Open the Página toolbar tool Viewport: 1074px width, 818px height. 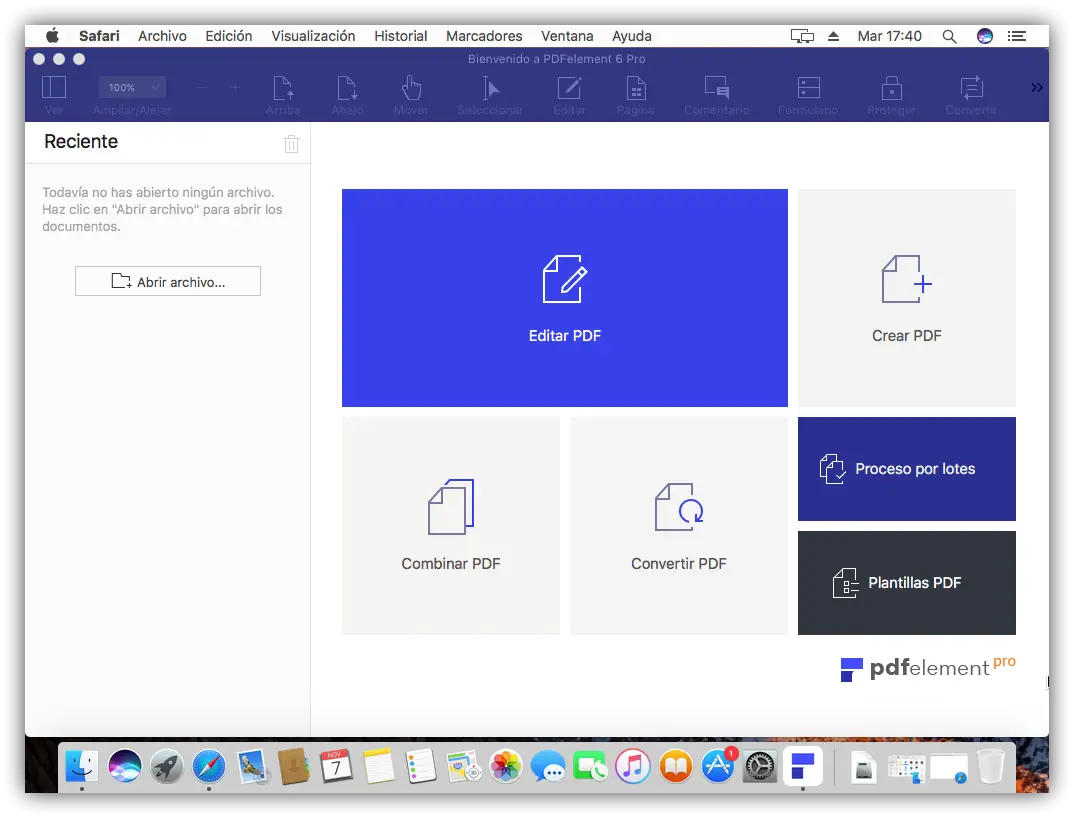point(636,88)
